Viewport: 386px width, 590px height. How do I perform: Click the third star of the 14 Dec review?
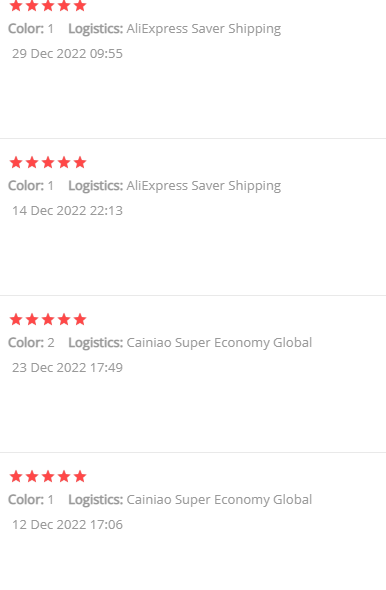48,163
